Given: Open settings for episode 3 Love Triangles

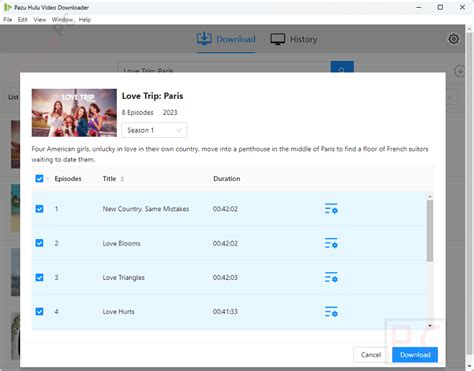Looking at the screenshot, I should tap(331, 277).
